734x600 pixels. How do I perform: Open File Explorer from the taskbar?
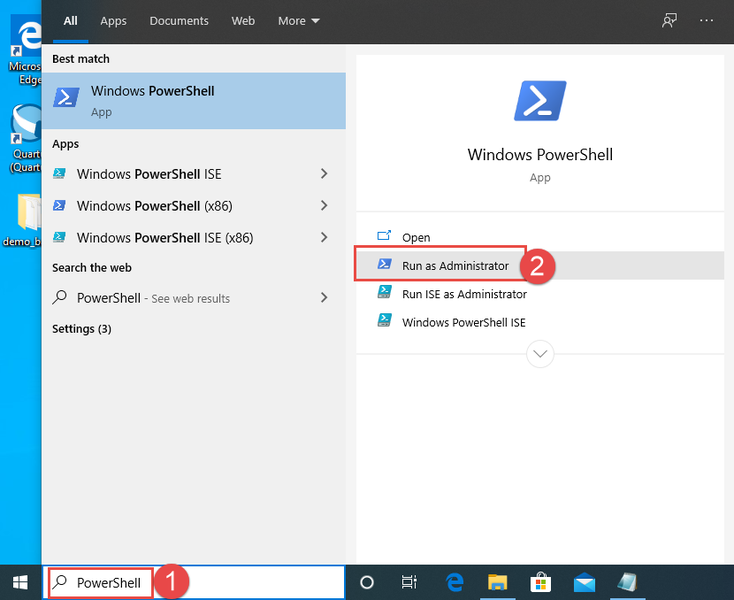coord(497,582)
